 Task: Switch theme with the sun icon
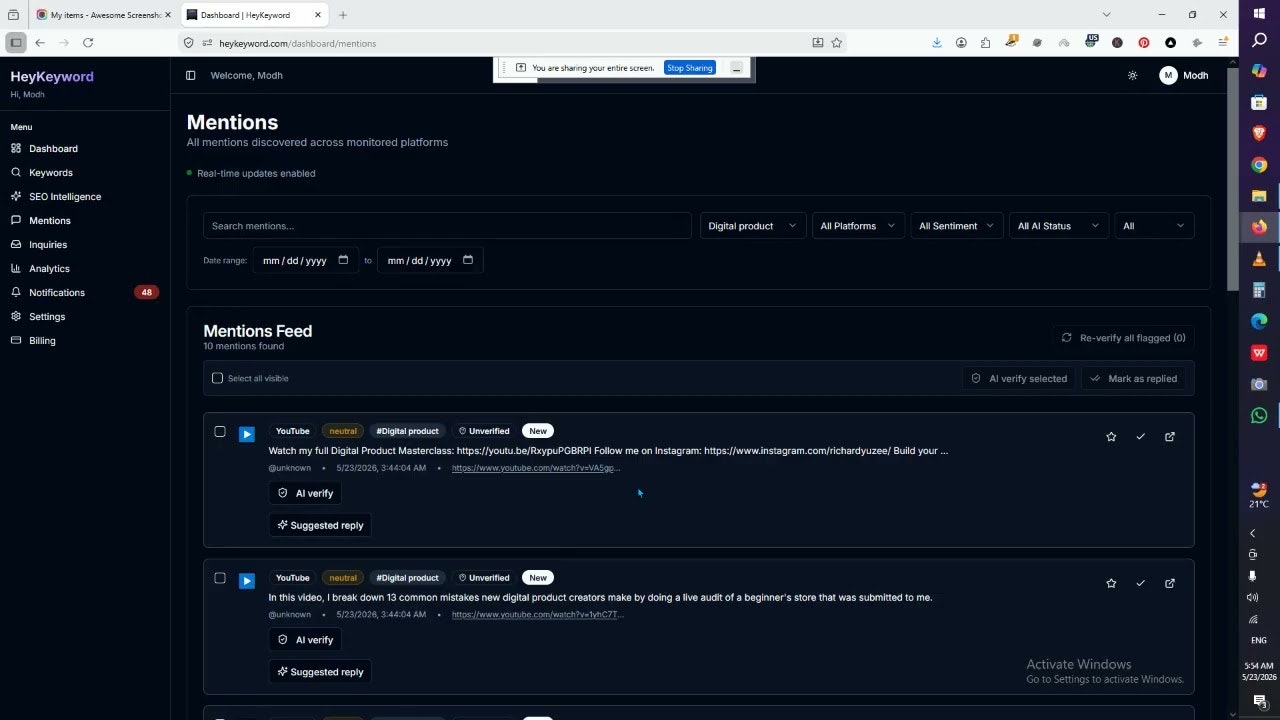coord(1132,75)
